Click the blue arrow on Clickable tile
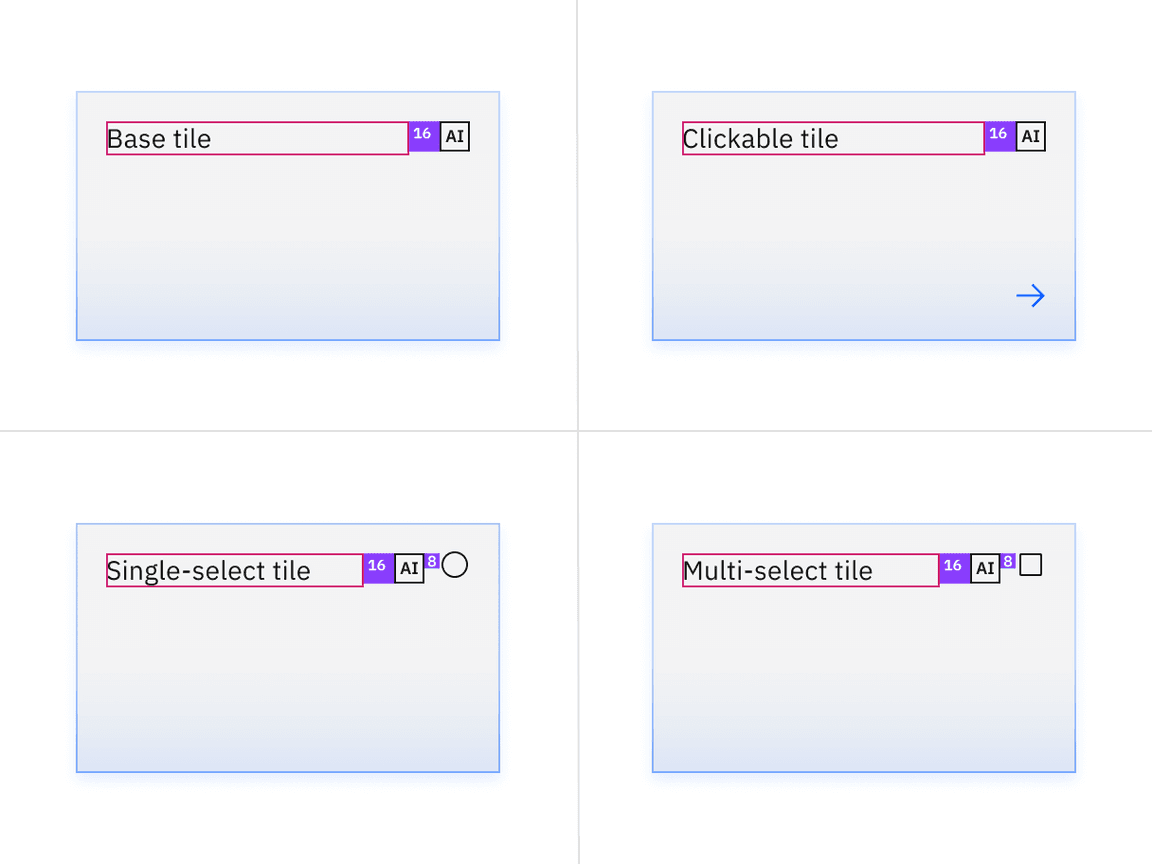The image size is (1152, 864). pos(1030,295)
